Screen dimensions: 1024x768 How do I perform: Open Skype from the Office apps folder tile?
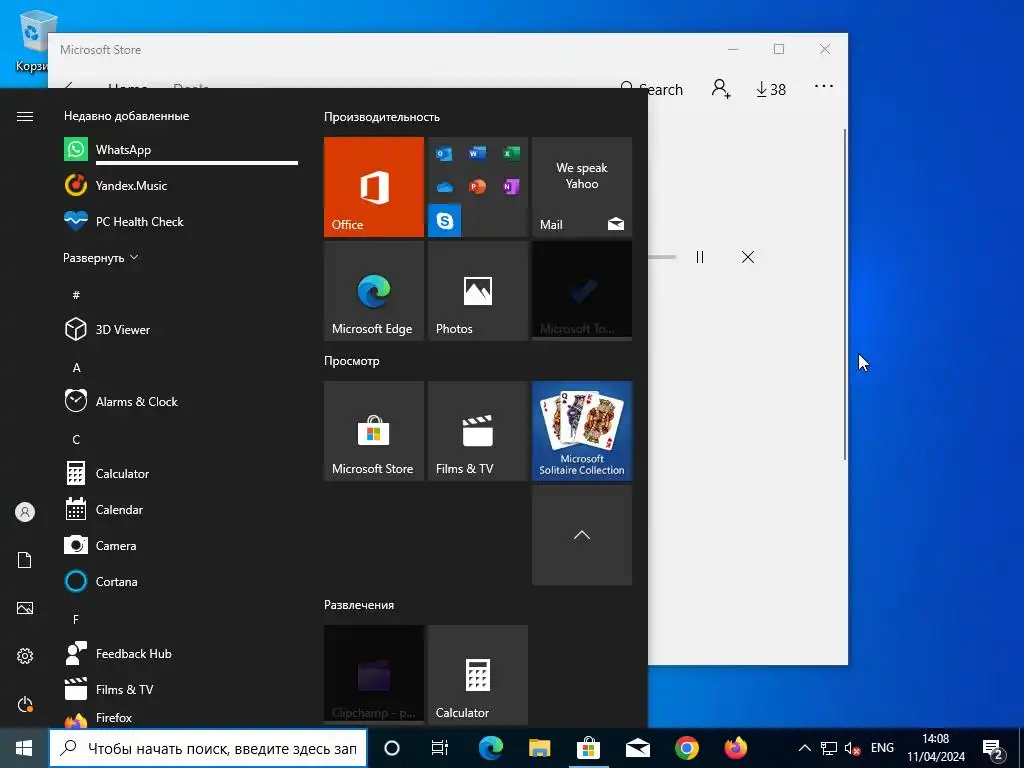[x=445, y=221]
